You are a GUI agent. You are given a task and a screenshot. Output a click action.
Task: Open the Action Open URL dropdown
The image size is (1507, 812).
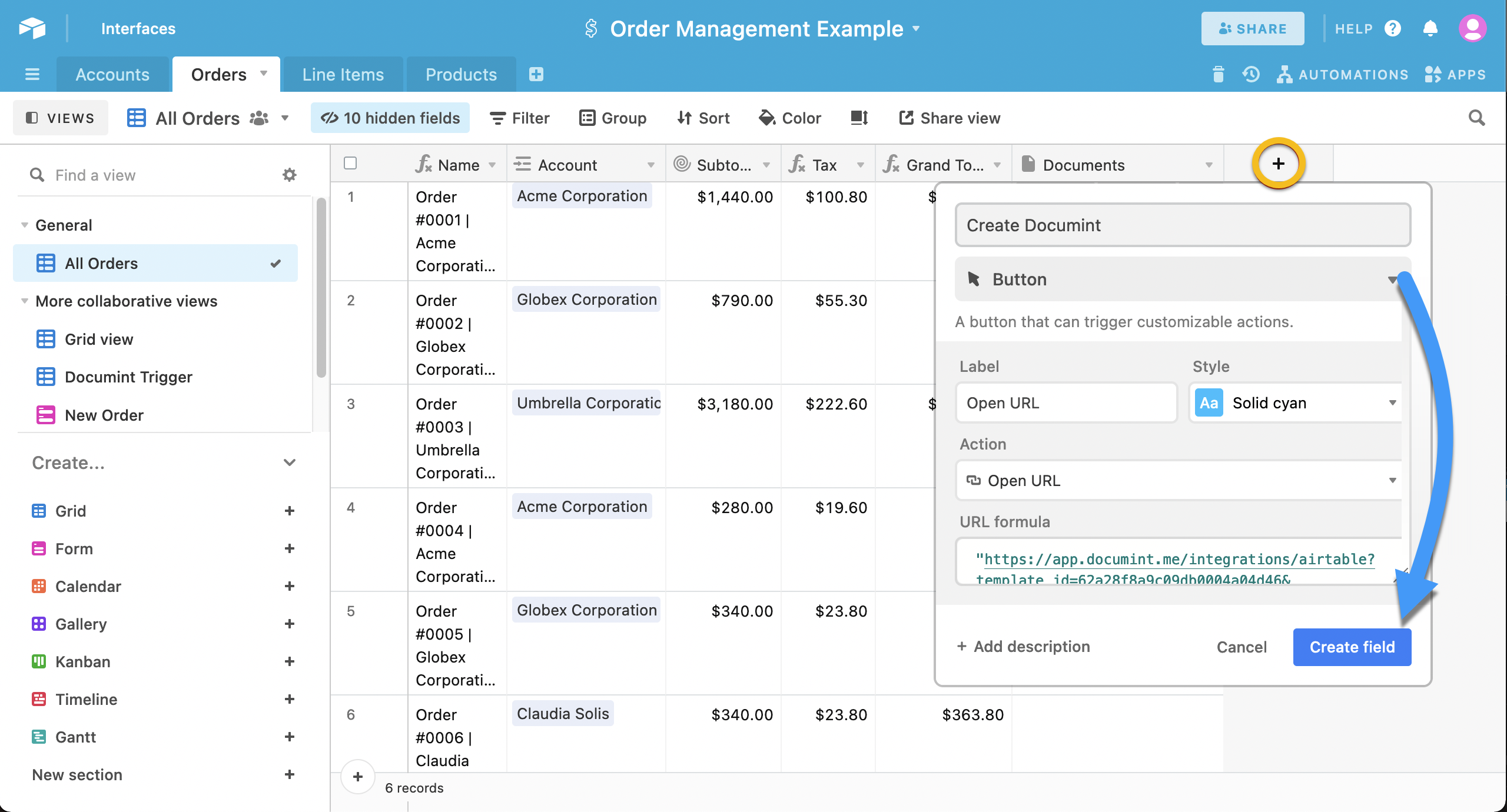[1179, 480]
